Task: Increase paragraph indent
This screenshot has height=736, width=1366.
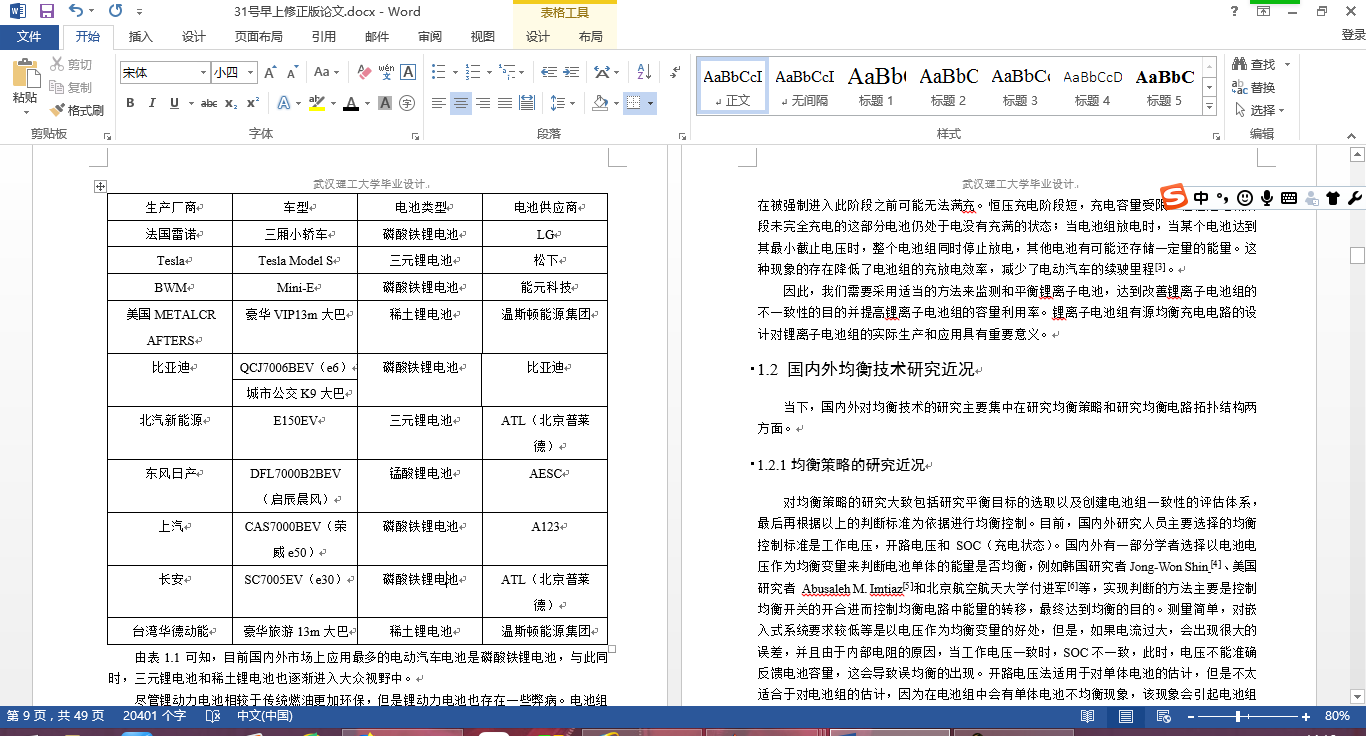Action: 570,72
